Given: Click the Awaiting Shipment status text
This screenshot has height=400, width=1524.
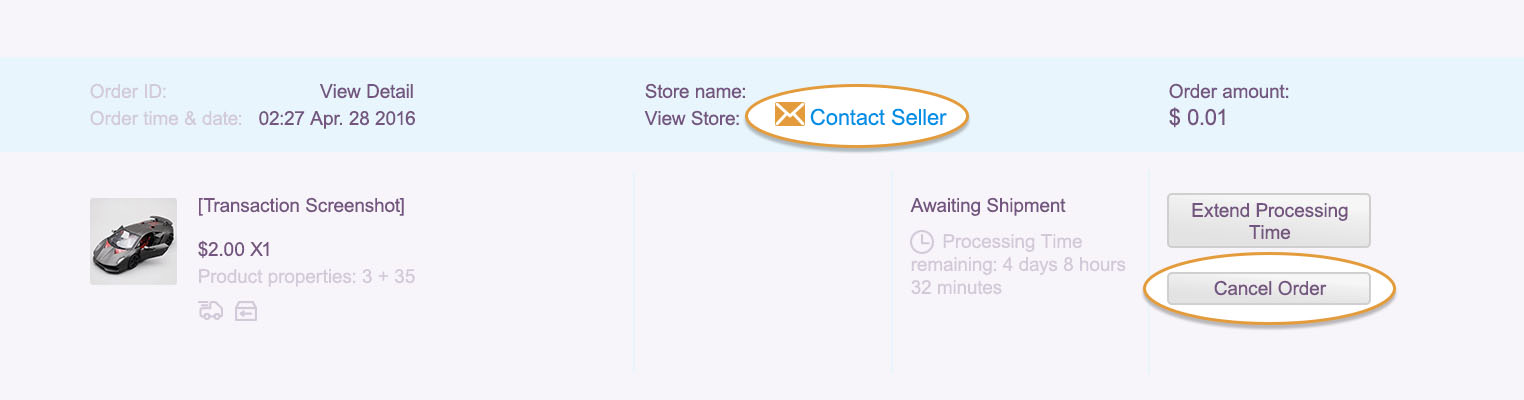Looking at the screenshot, I should (x=988, y=206).
